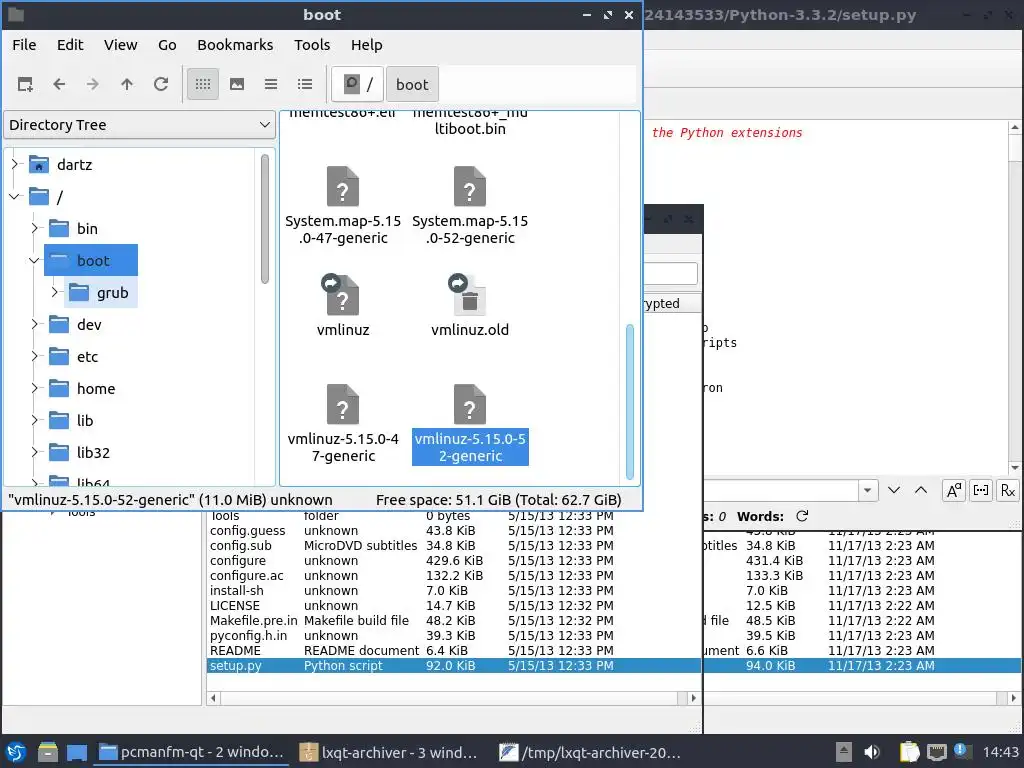Click the volume icon in system tray
Viewport: 1024px width, 768px height.
pyautogui.click(x=872, y=752)
